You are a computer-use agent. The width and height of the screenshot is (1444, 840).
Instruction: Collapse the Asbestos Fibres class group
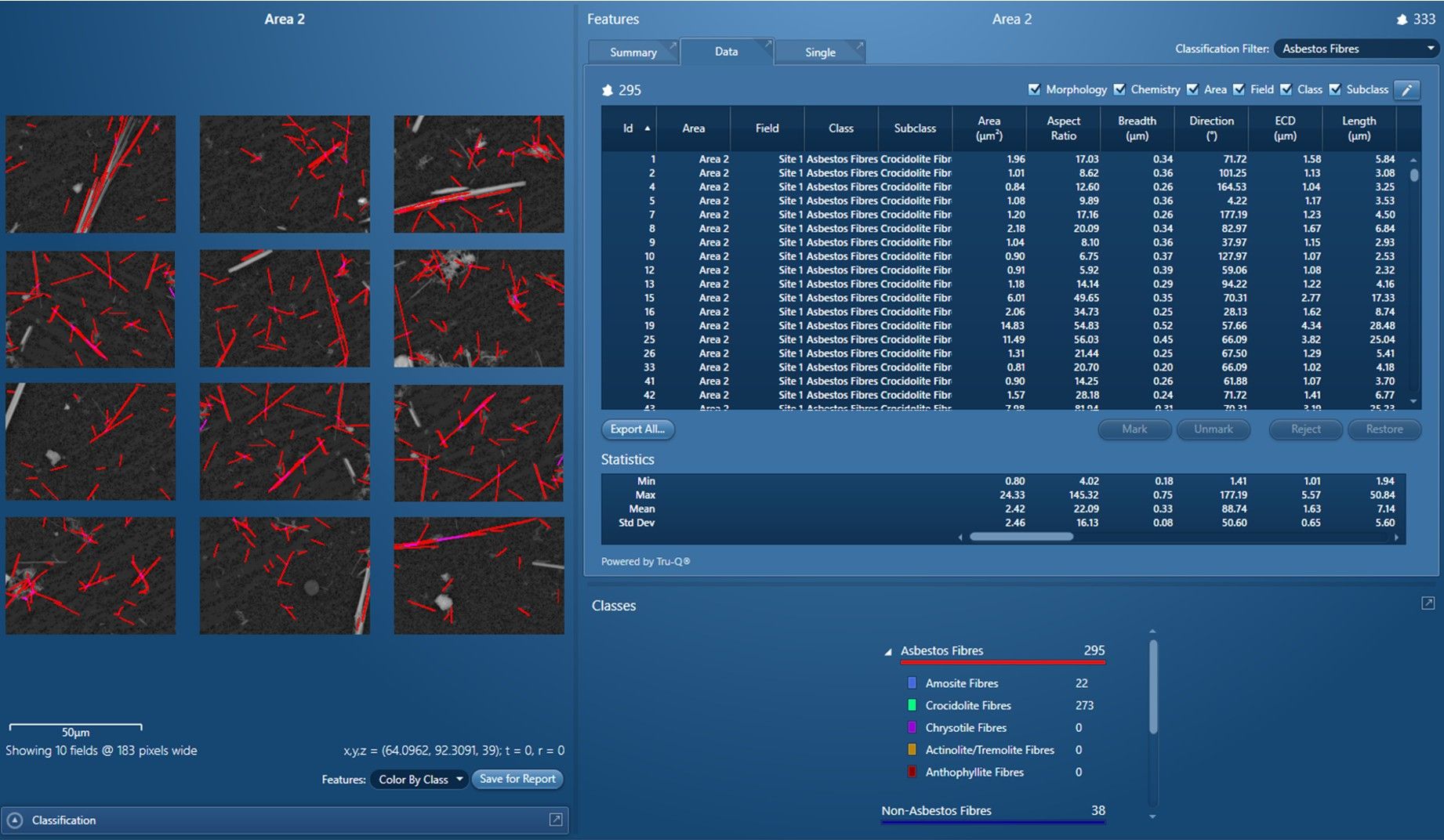click(x=888, y=651)
